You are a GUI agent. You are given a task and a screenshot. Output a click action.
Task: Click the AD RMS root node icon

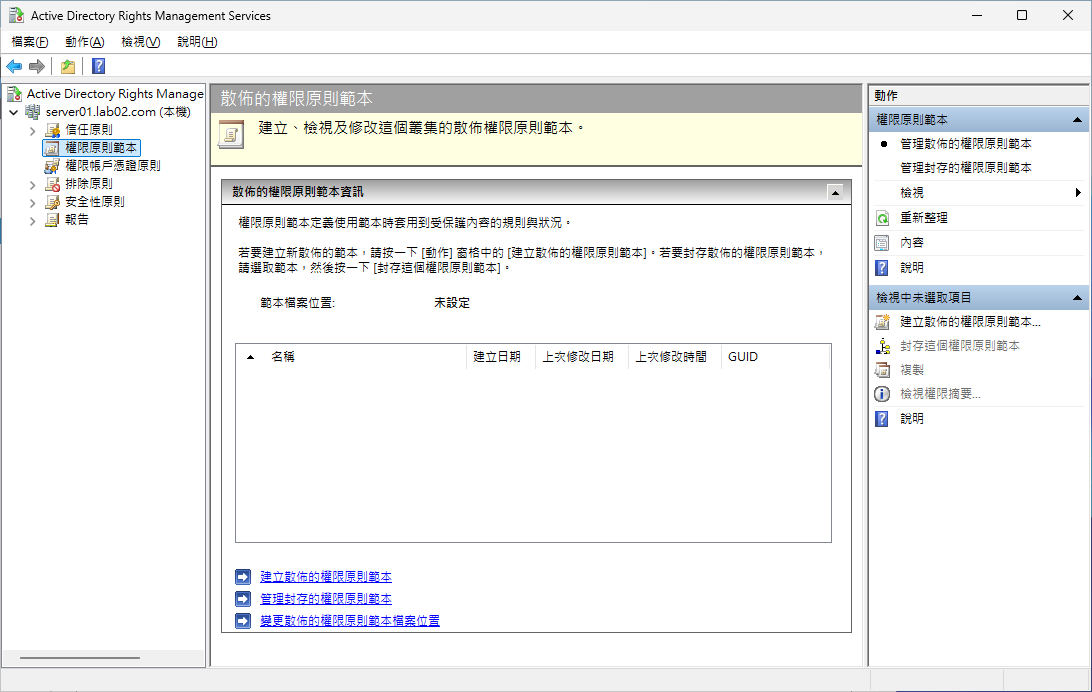click(15, 93)
